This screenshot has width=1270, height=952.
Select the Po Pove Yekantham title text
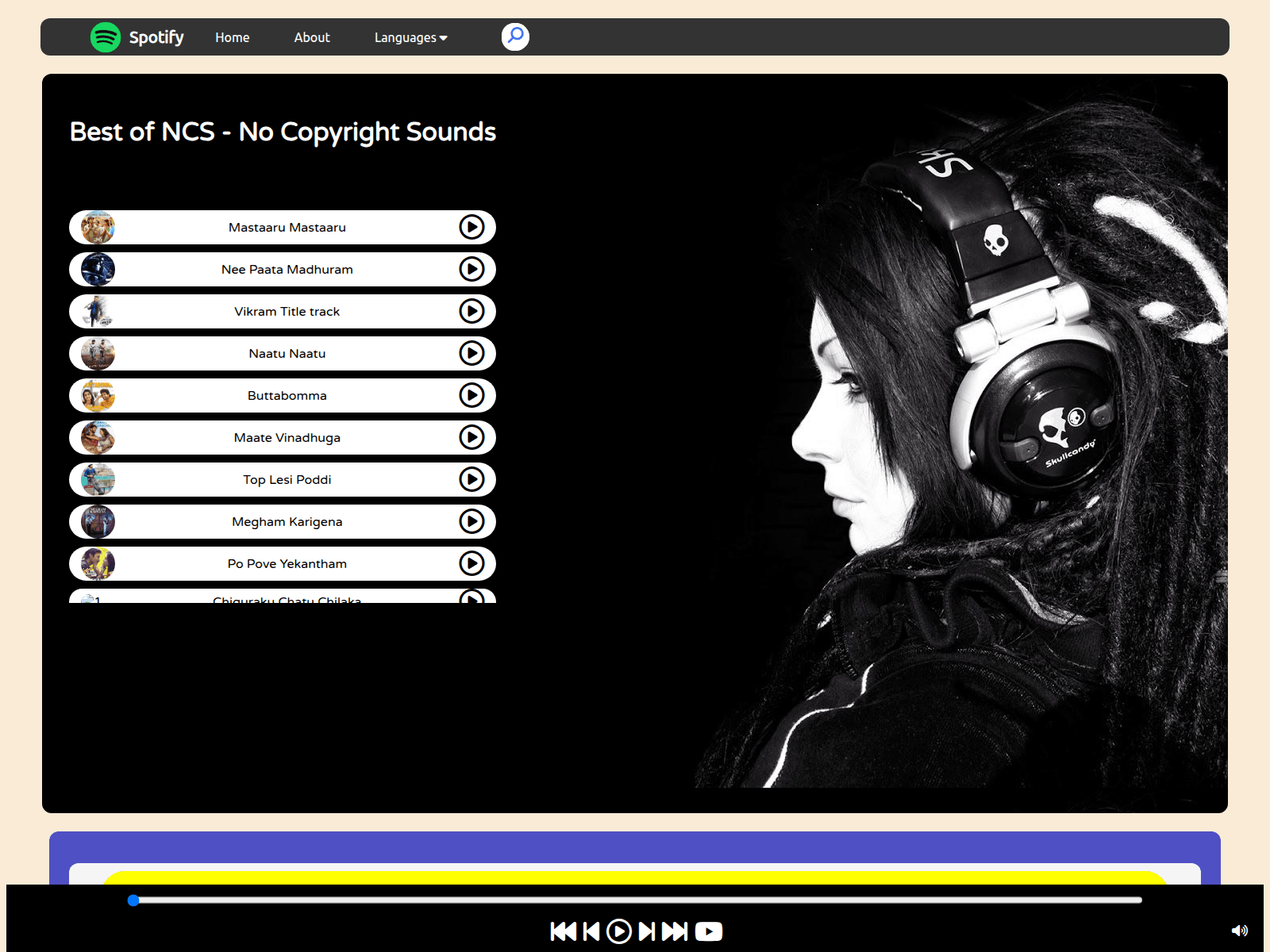287,563
